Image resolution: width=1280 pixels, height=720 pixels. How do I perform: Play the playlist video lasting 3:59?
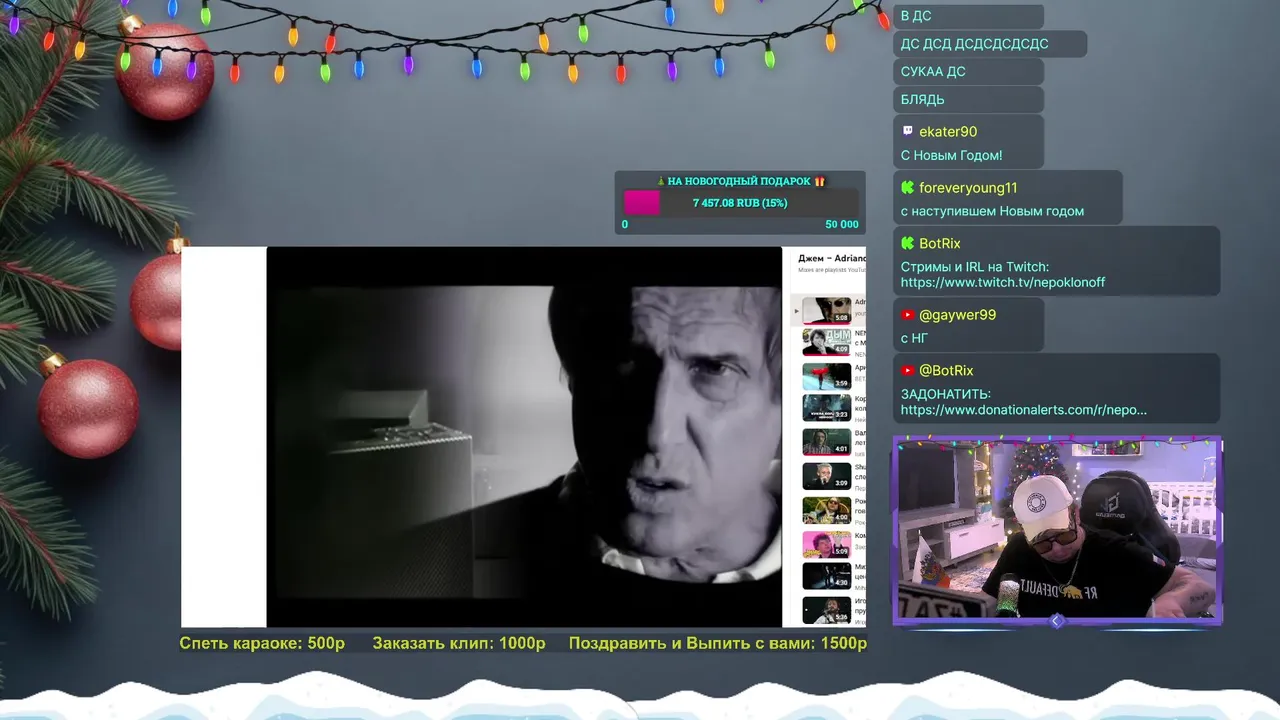pos(827,376)
